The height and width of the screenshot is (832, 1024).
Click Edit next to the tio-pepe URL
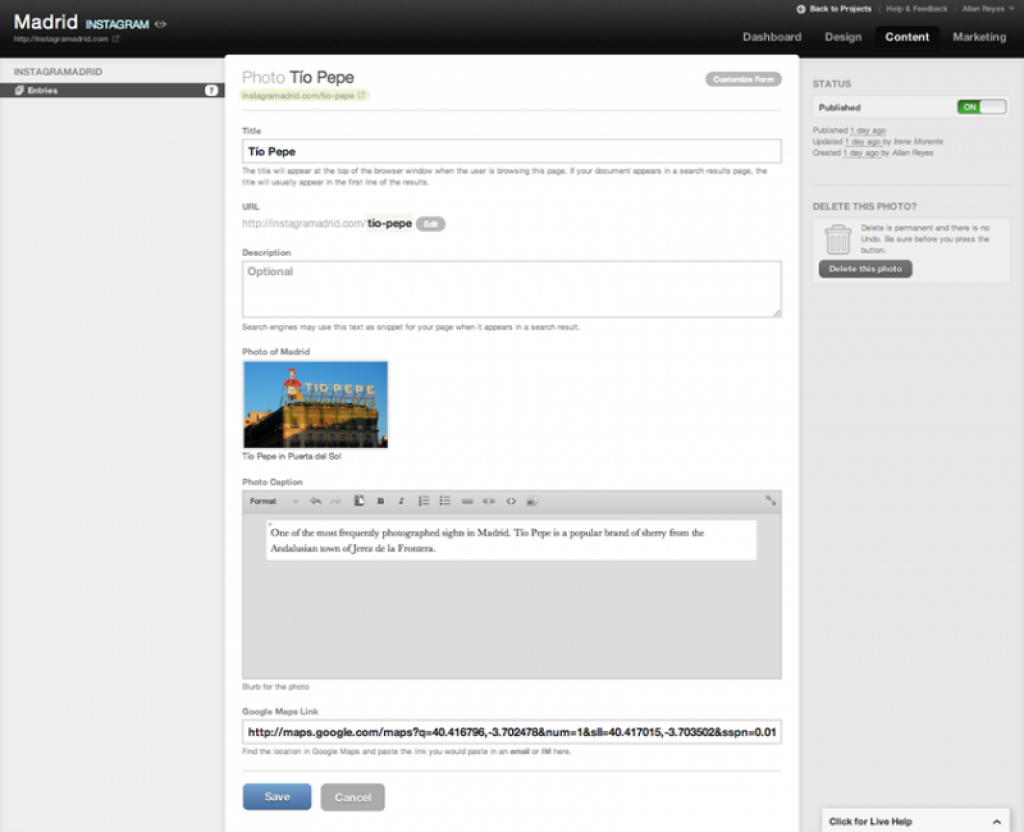(430, 224)
